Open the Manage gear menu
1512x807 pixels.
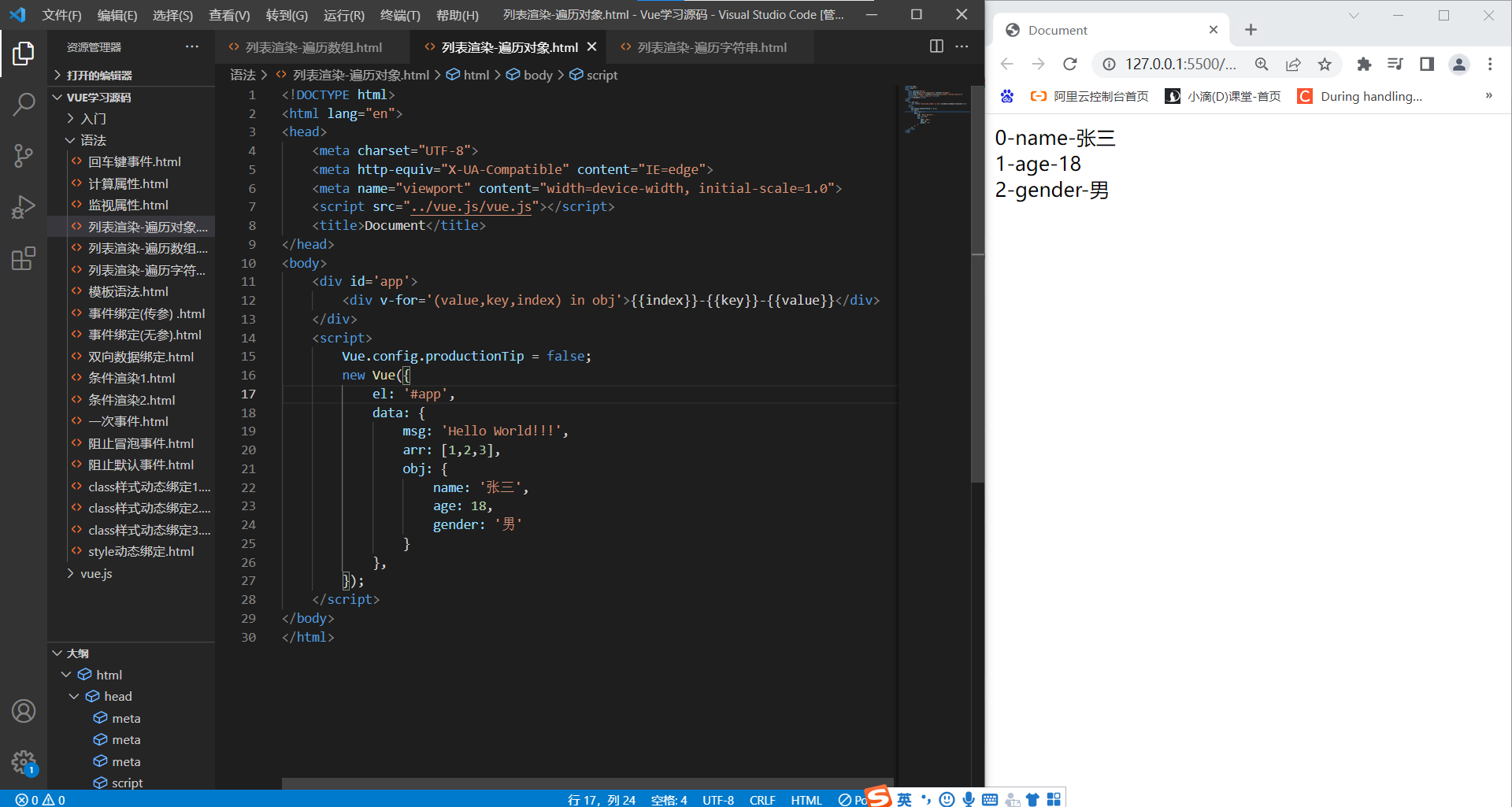(x=24, y=762)
